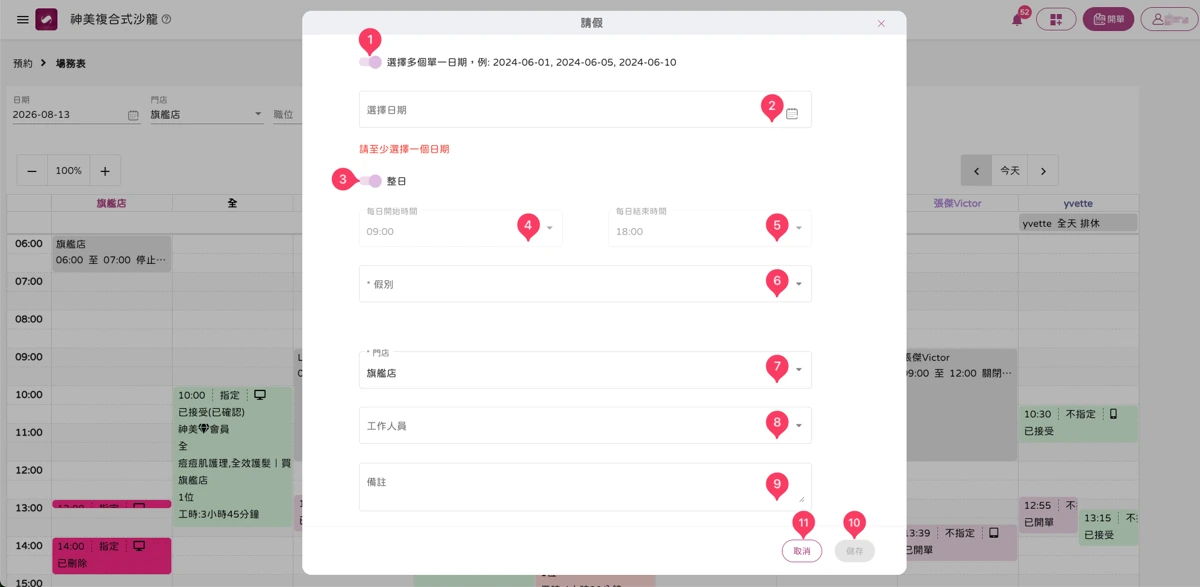Toggle the multiple single-date selection switch
1200x587 pixels.
click(x=370, y=62)
